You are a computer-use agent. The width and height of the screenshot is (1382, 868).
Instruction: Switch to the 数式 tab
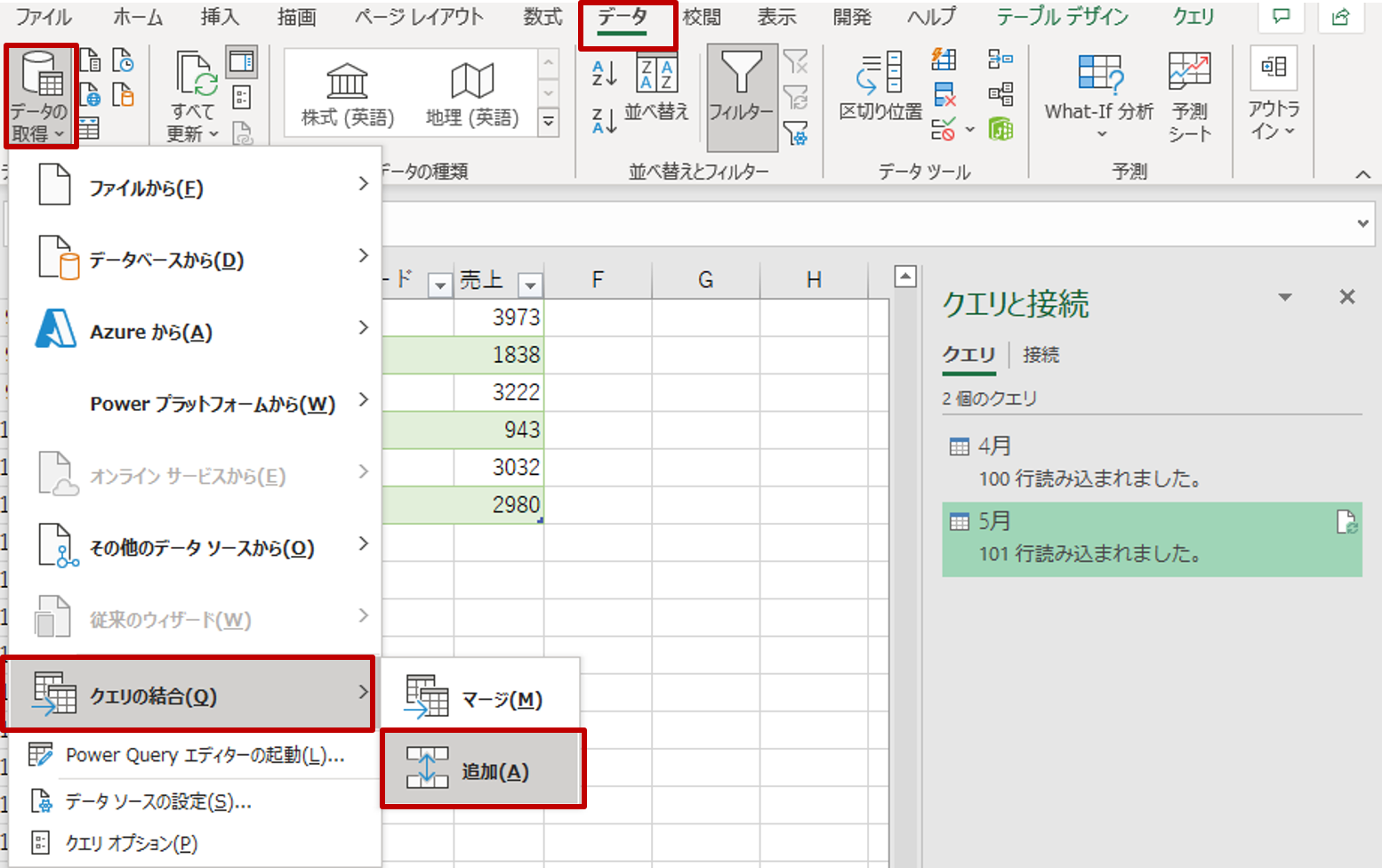542,17
